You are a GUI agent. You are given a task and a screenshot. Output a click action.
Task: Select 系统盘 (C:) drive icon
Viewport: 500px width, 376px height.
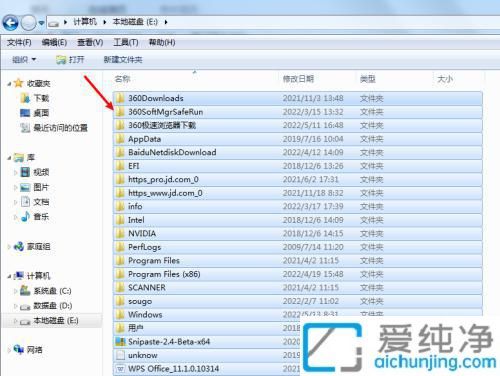click(x=25, y=290)
